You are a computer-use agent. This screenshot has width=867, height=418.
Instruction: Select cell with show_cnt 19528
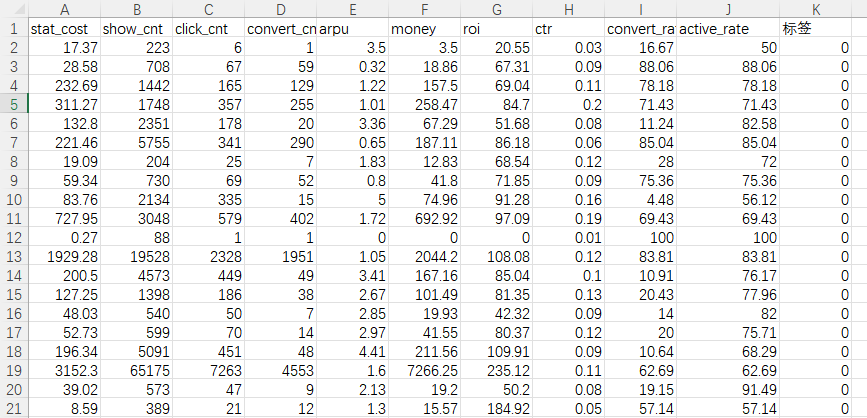(x=137, y=257)
